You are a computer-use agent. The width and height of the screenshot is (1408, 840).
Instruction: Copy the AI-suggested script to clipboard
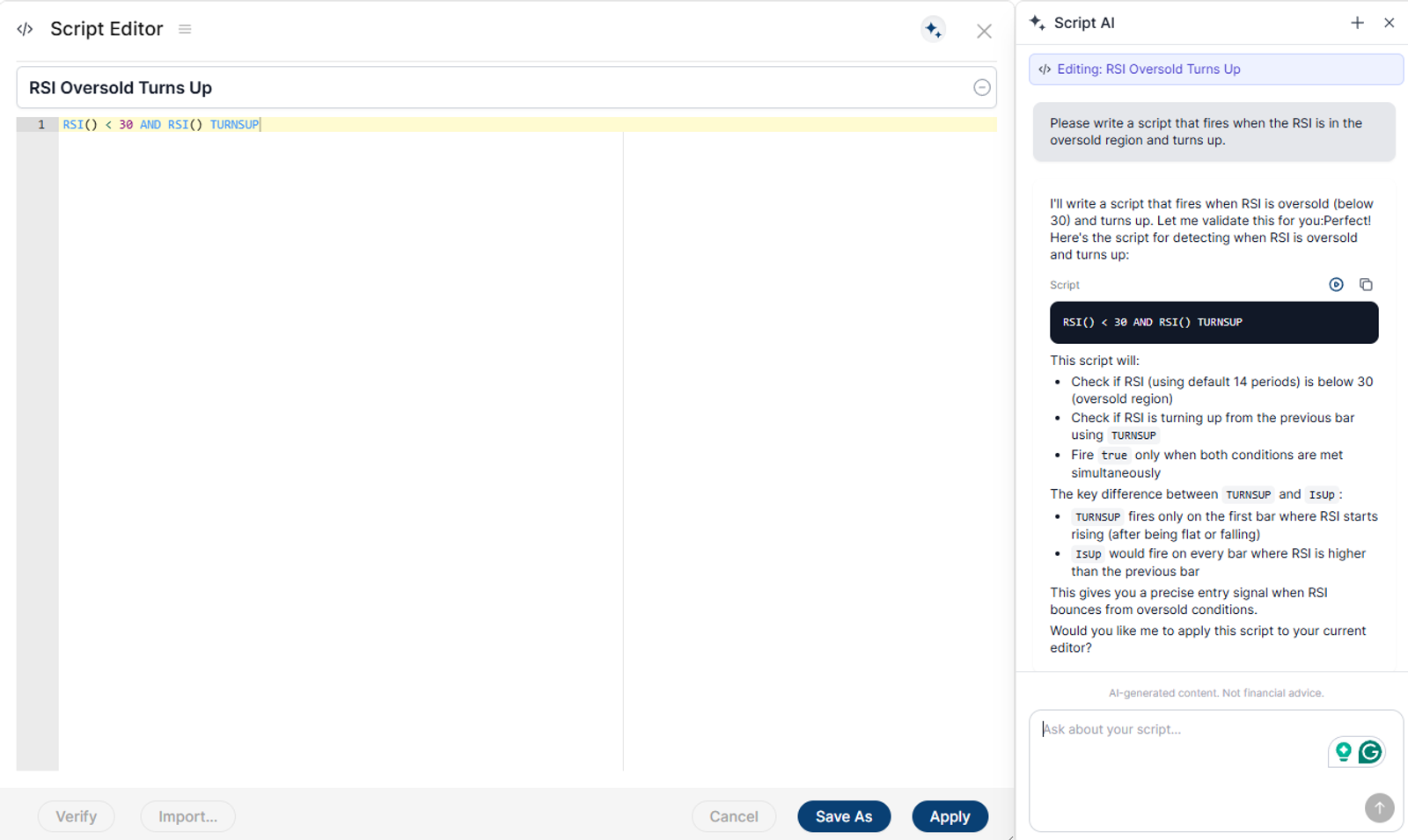tap(1366, 284)
